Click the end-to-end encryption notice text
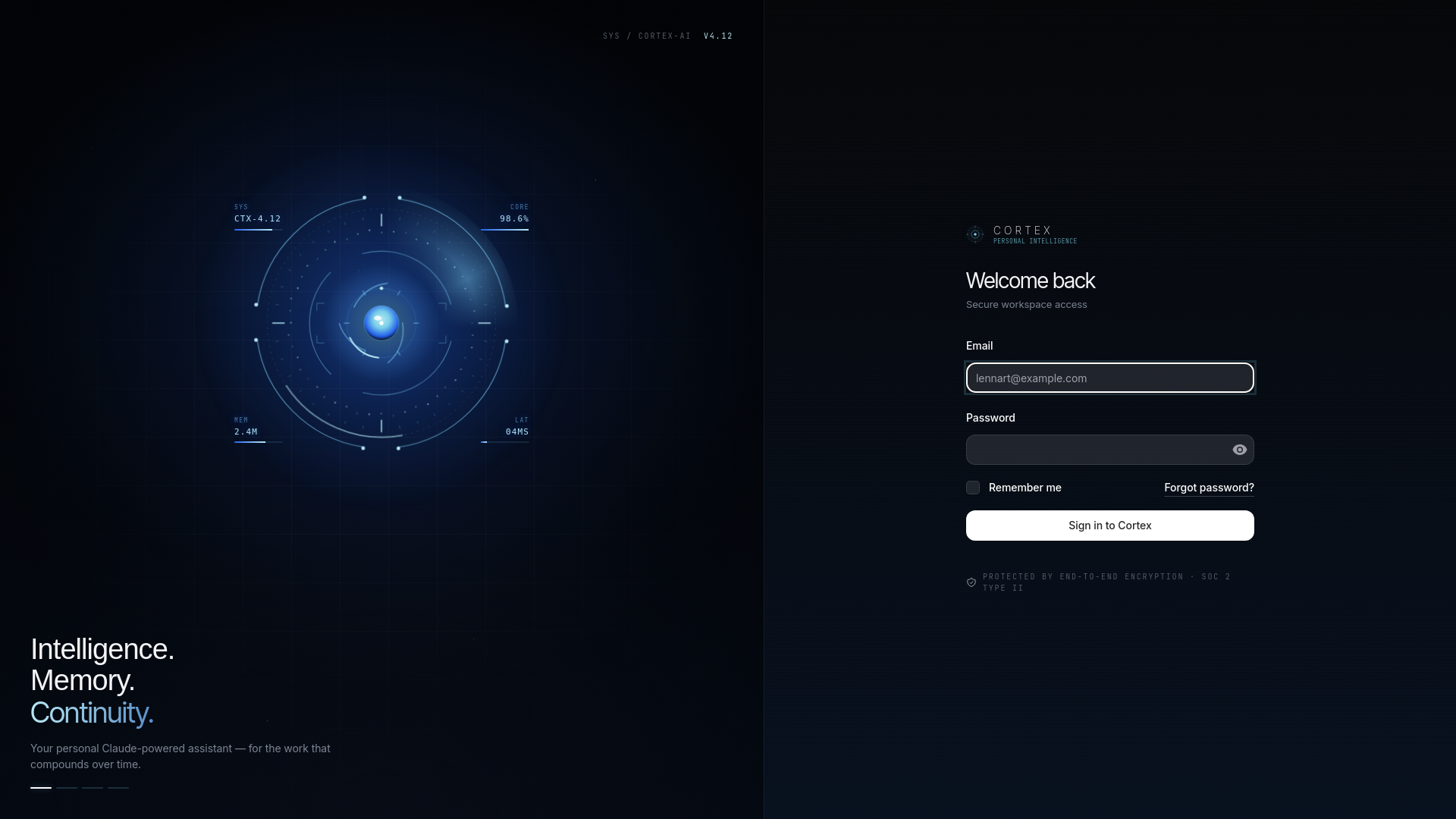The width and height of the screenshot is (1456, 819). pos(1106,582)
